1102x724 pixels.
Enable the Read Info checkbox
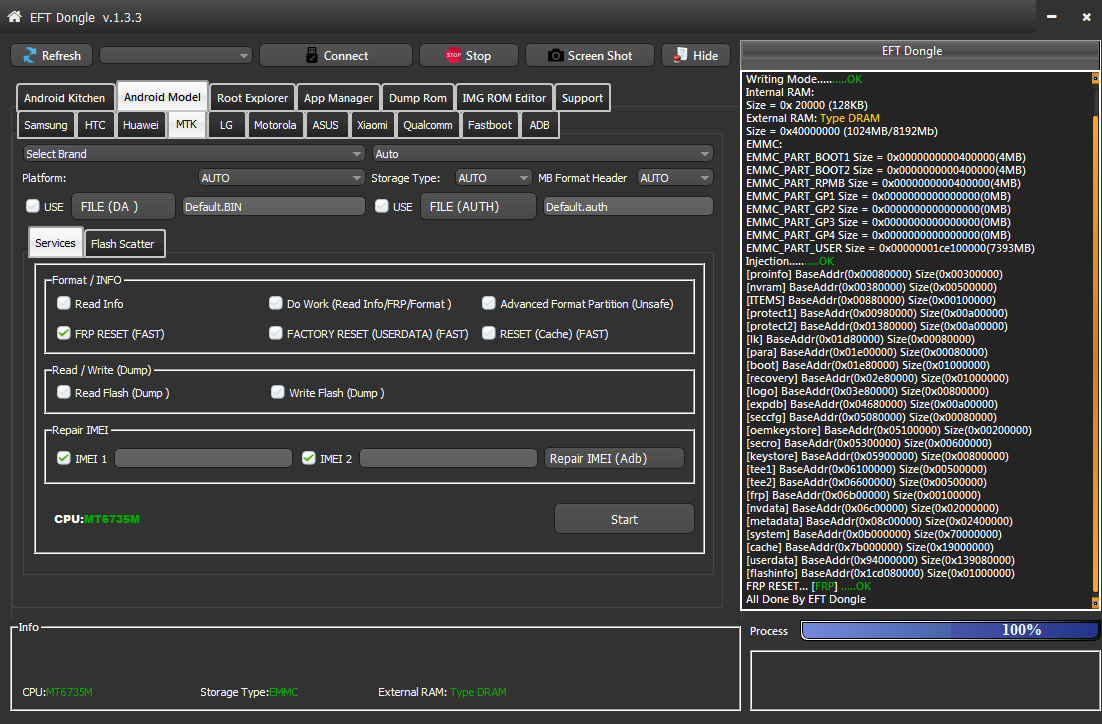coord(64,303)
